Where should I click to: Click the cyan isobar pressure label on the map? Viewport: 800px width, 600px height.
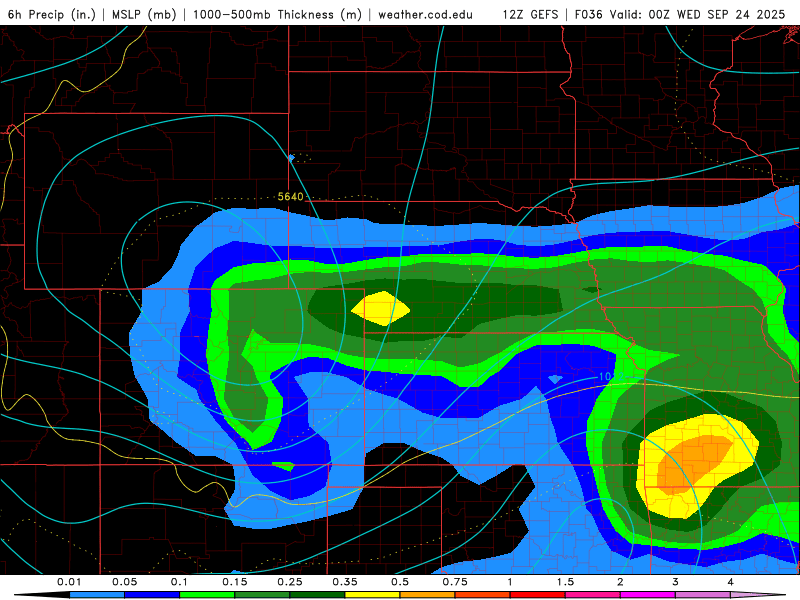610,377
